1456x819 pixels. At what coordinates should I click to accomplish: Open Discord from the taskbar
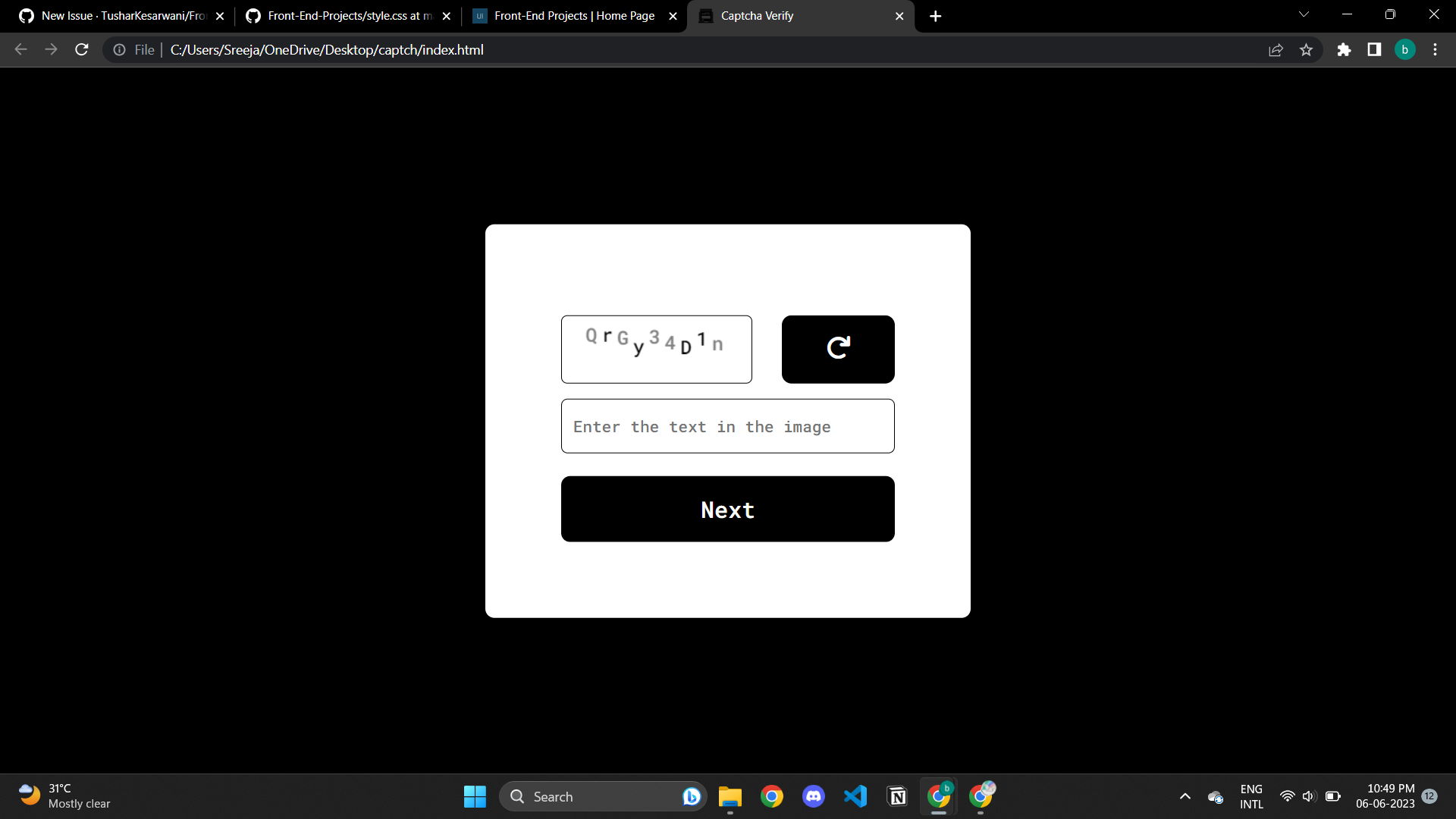point(813,796)
